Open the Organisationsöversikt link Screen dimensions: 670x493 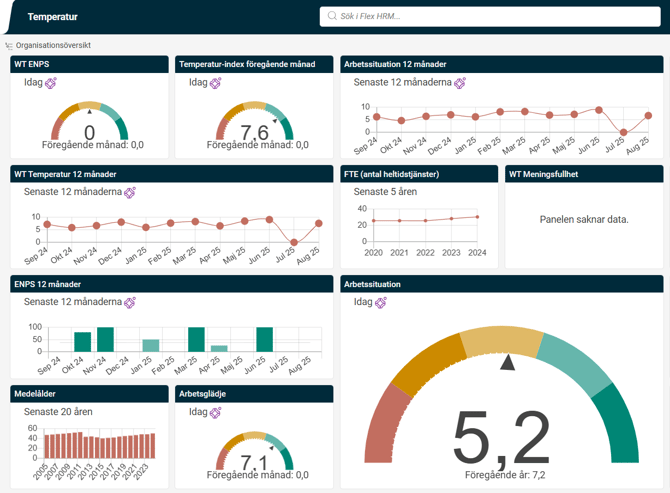click(53, 45)
